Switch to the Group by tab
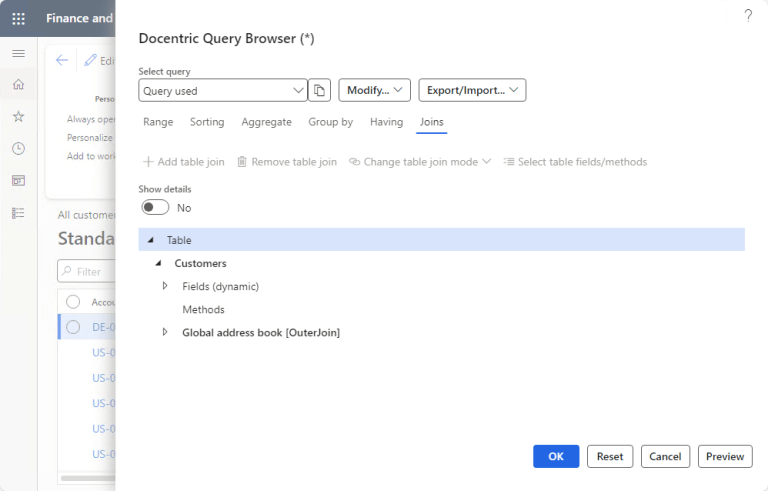This screenshot has height=491, width=768. point(330,122)
